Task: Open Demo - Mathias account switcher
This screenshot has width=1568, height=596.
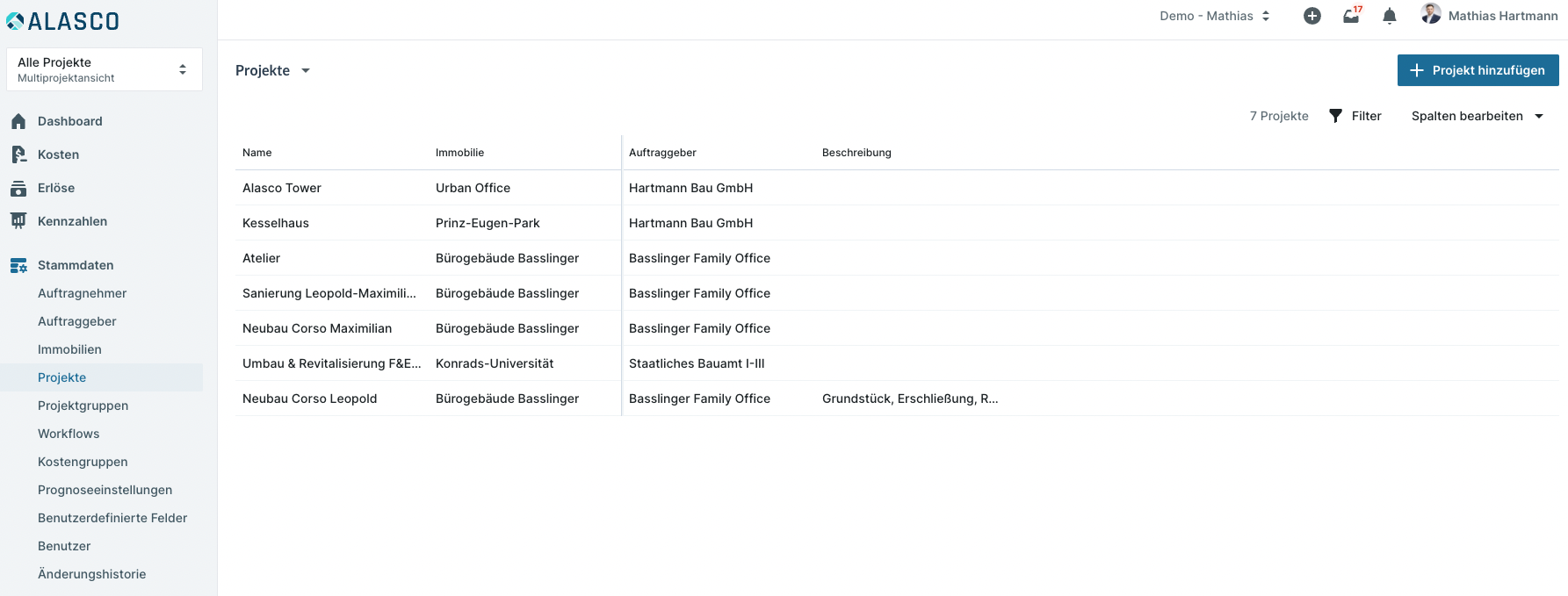Action: [1215, 16]
